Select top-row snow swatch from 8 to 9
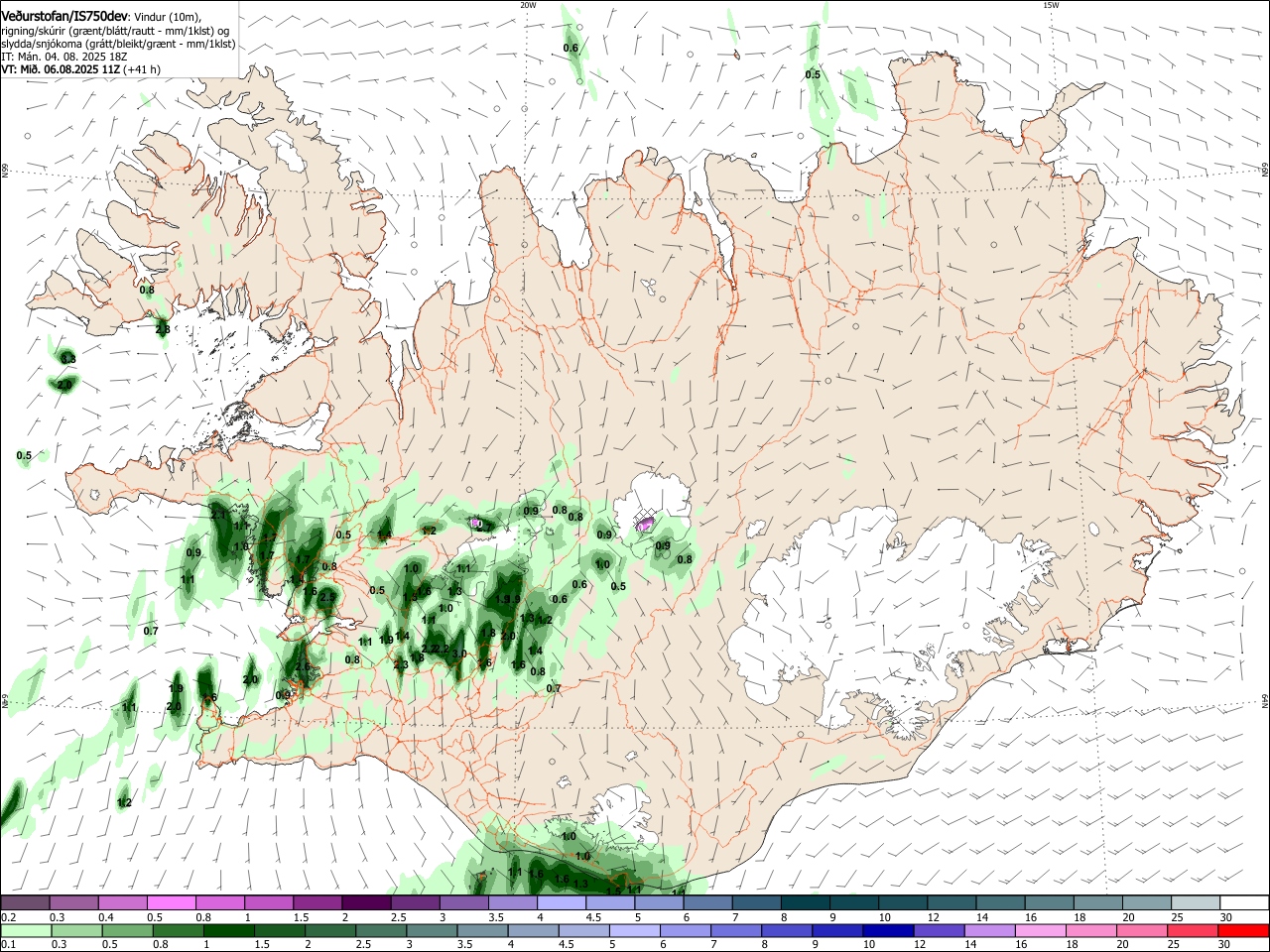Image resolution: width=1270 pixels, height=952 pixels. (x=806, y=902)
